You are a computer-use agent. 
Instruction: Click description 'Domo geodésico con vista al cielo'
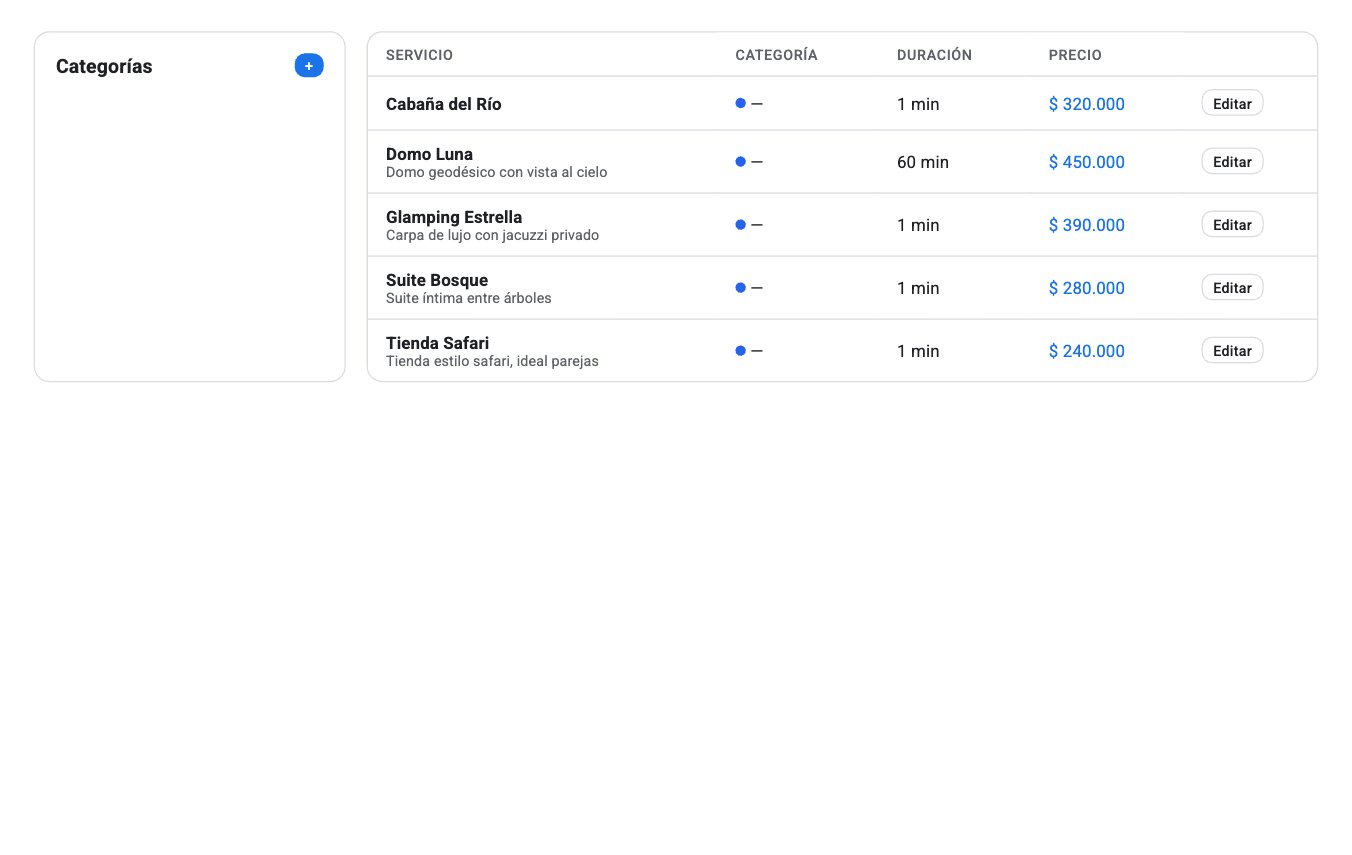pos(496,172)
